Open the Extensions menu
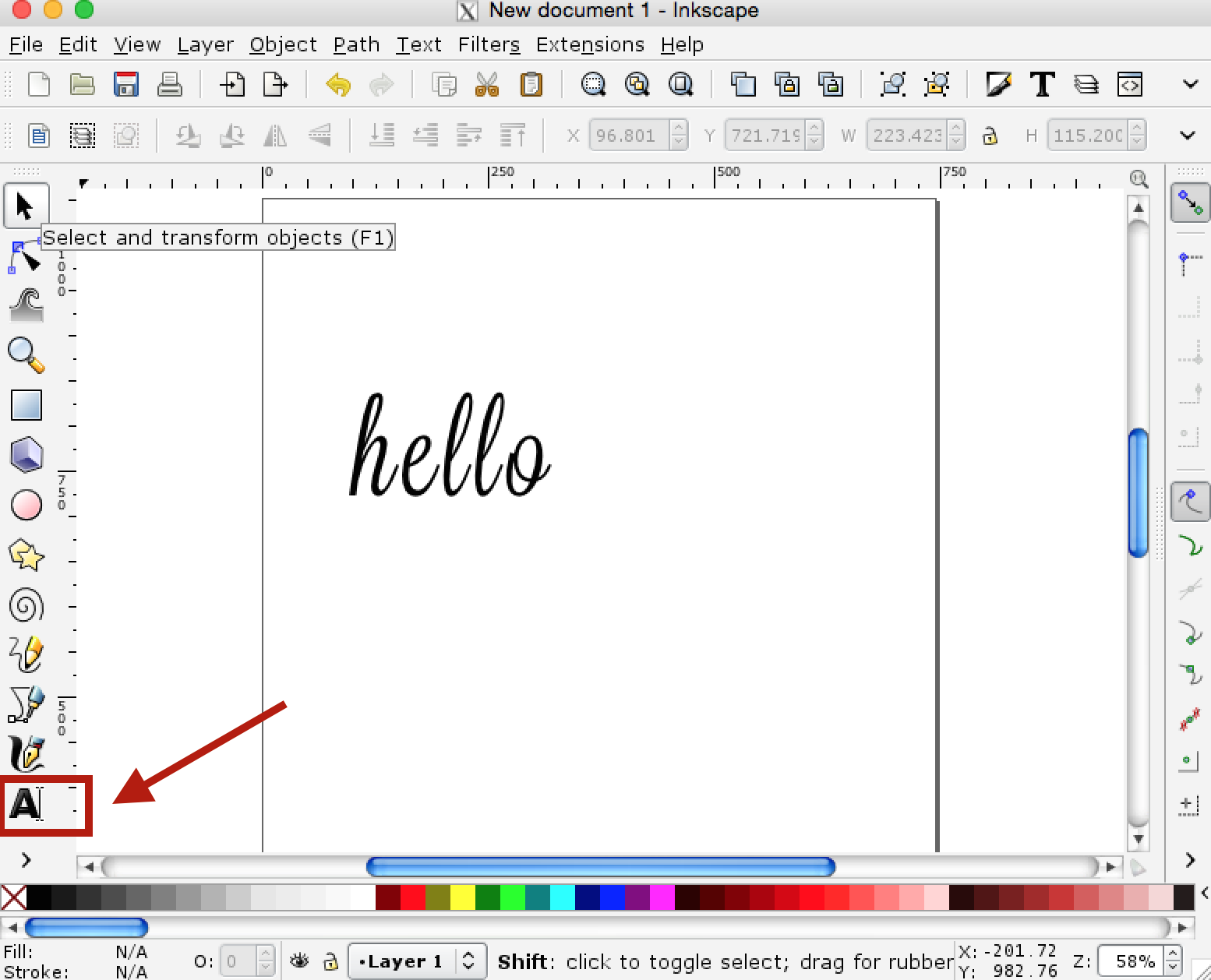This screenshot has height=980, width=1211. coord(590,45)
